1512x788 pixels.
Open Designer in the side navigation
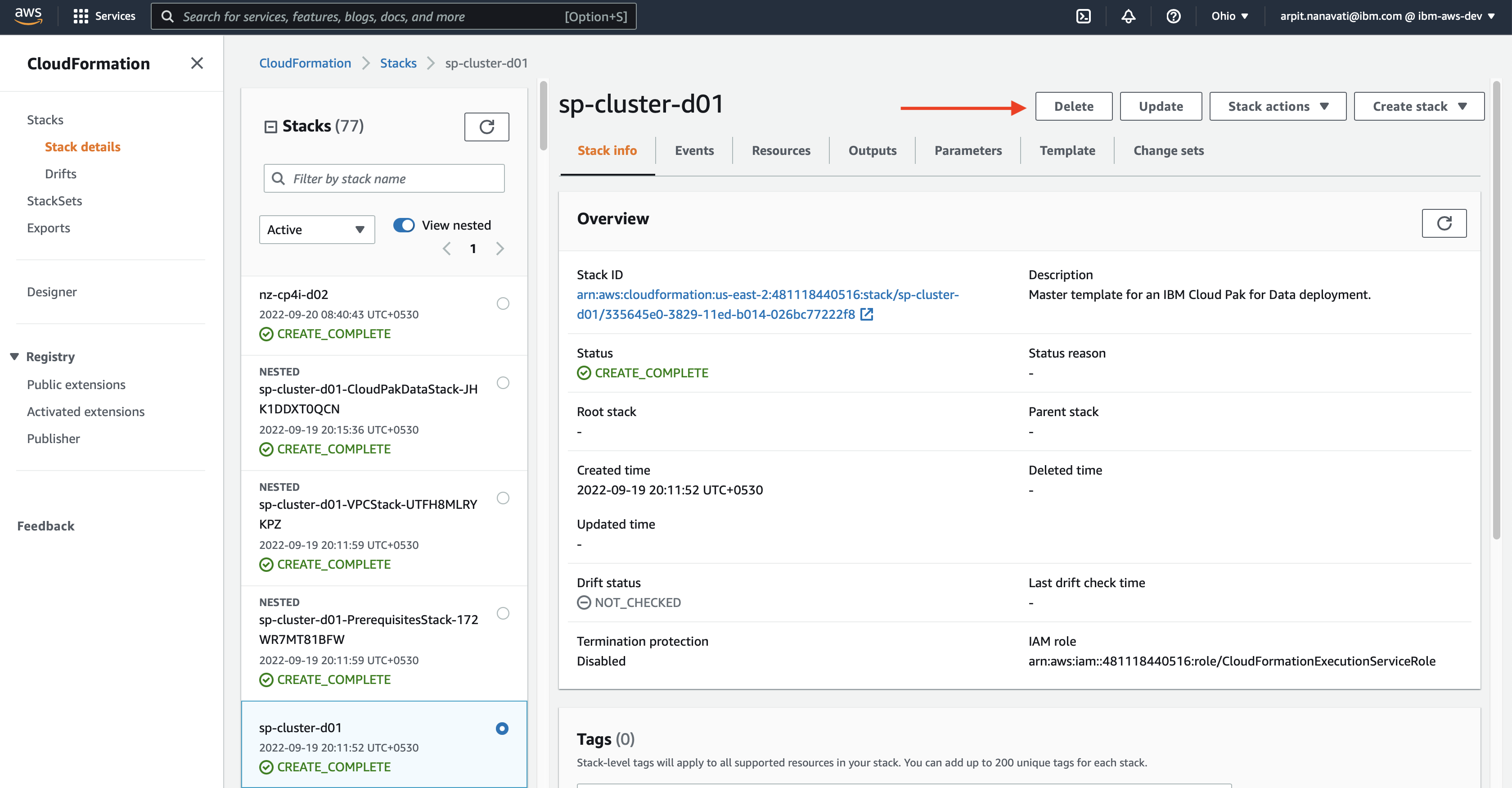pos(52,292)
